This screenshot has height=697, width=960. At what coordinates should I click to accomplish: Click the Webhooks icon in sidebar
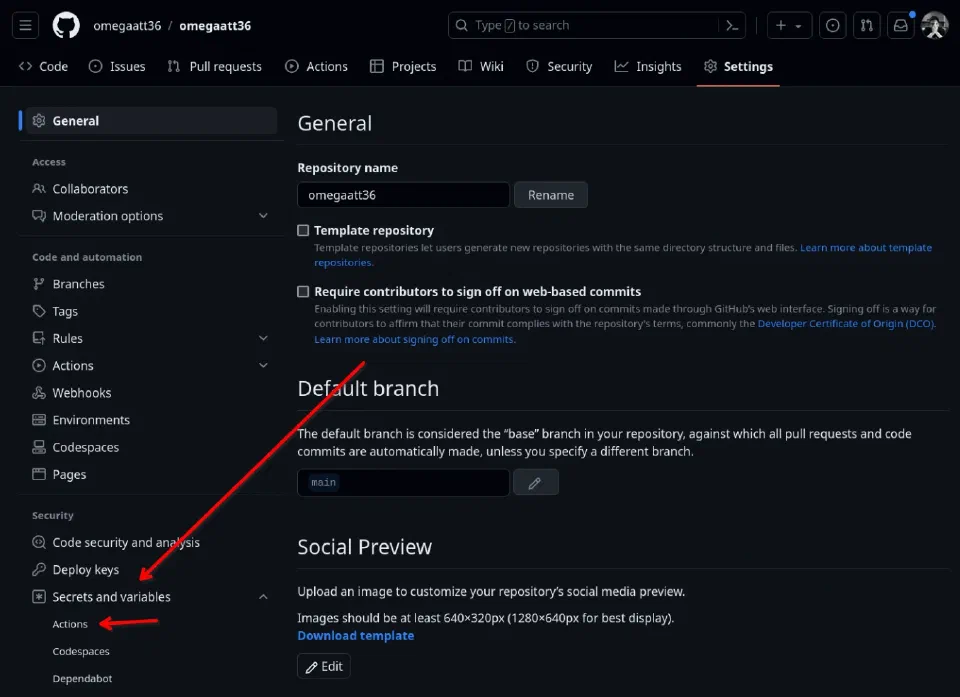tap(39, 393)
